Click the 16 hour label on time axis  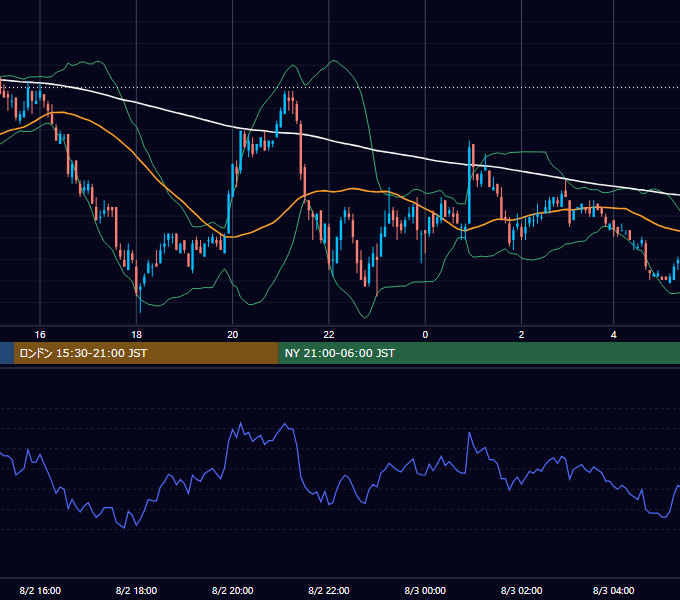[x=40, y=334]
